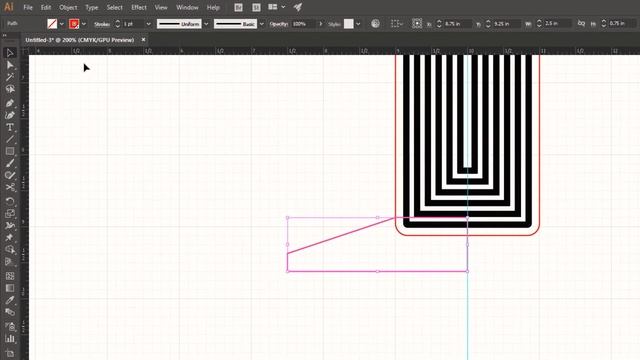Image resolution: width=640 pixels, height=360 pixels.
Task: Open the graphic Style dropdown
Action: coord(358,24)
